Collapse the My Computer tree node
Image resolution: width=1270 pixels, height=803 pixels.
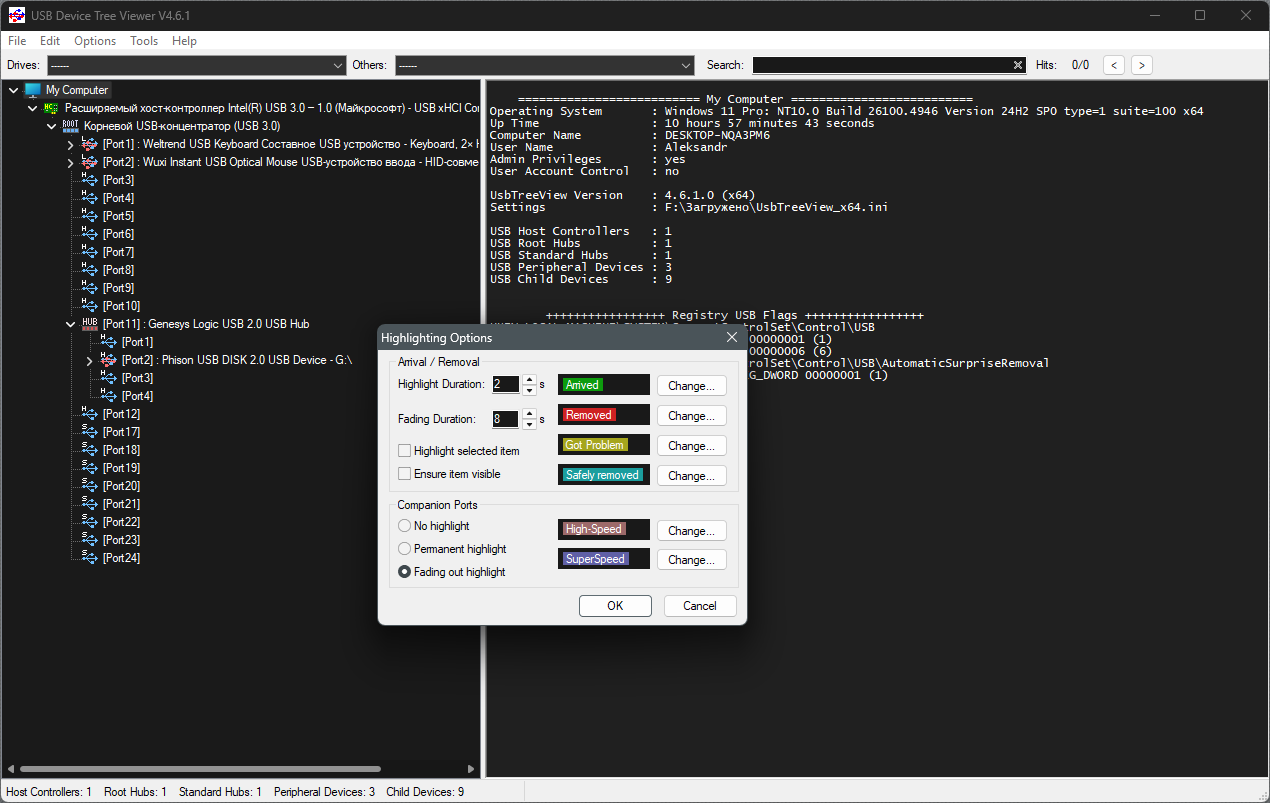[x=14, y=90]
